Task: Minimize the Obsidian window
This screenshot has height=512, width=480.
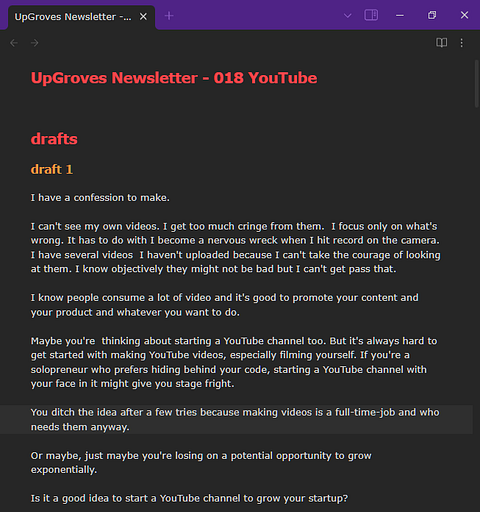Action: click(400, 15)
